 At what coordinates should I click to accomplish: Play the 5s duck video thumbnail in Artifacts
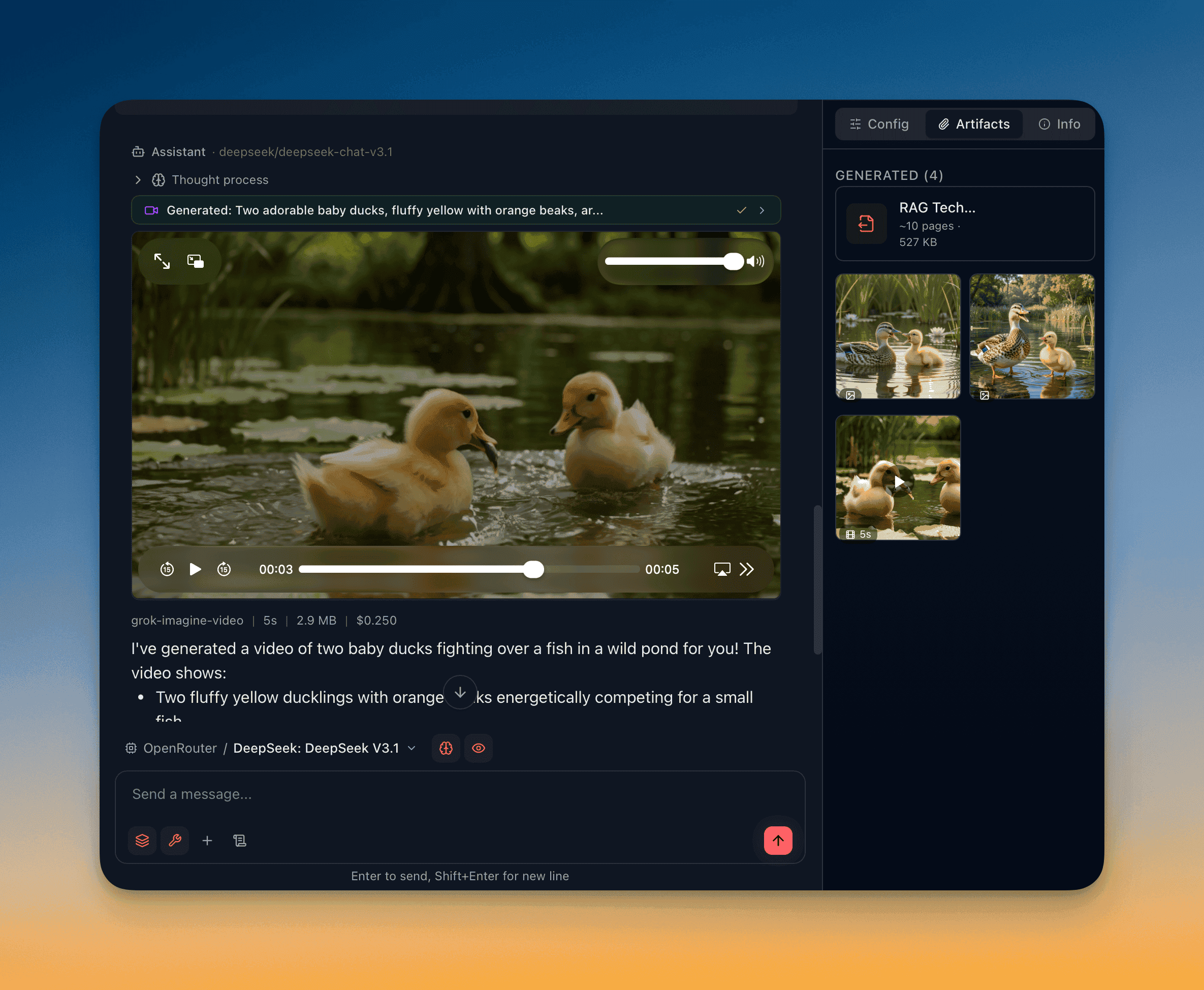(899, 482)
